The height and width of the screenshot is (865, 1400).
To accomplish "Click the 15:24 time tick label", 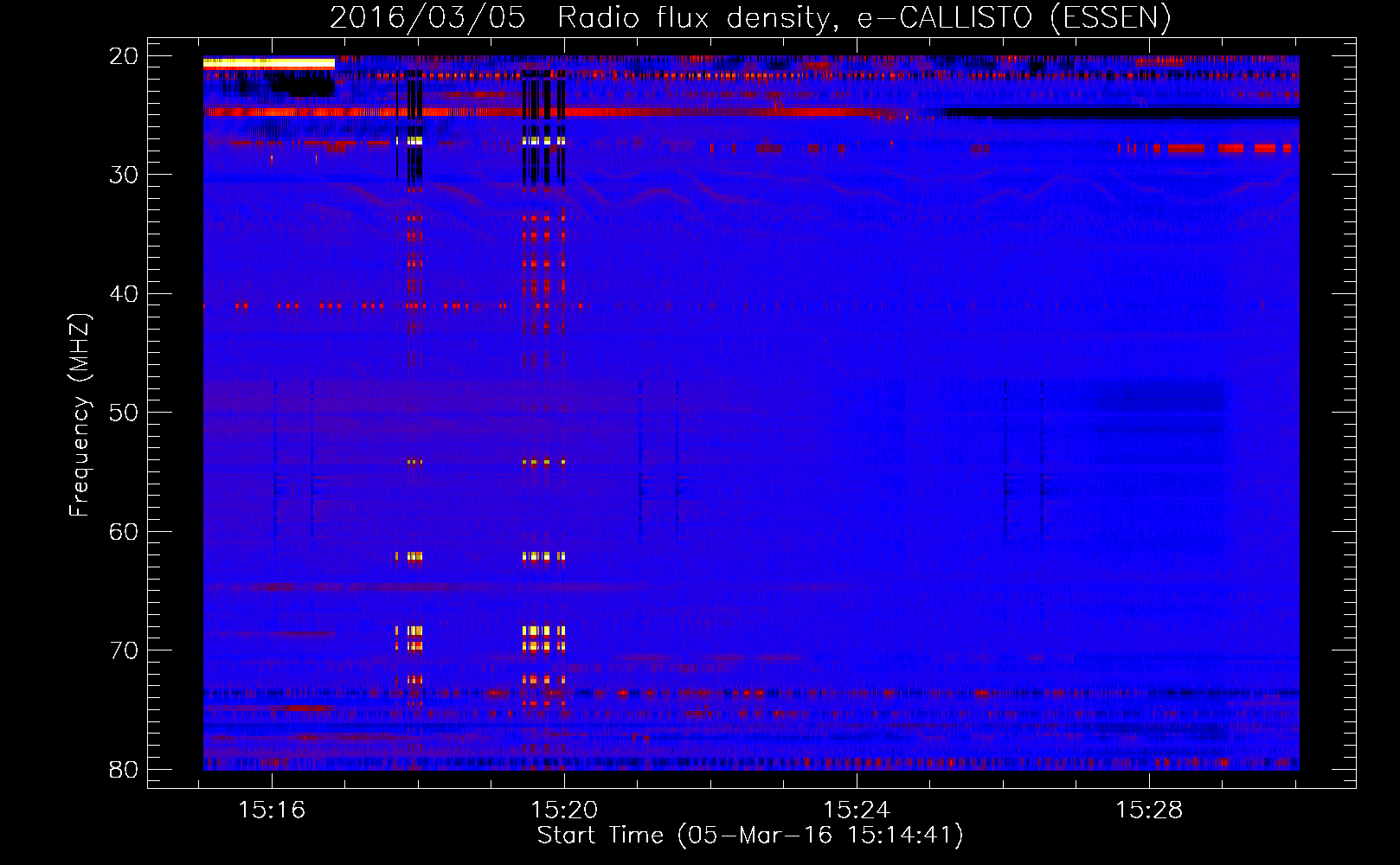I will 857,810.
